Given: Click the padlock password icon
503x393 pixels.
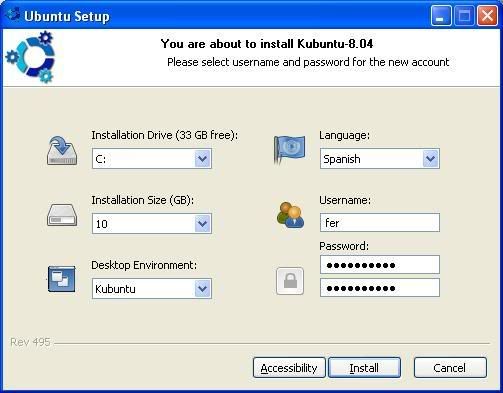Looking at the screenshot, I should pyautogui.click(x=290, y=281).
